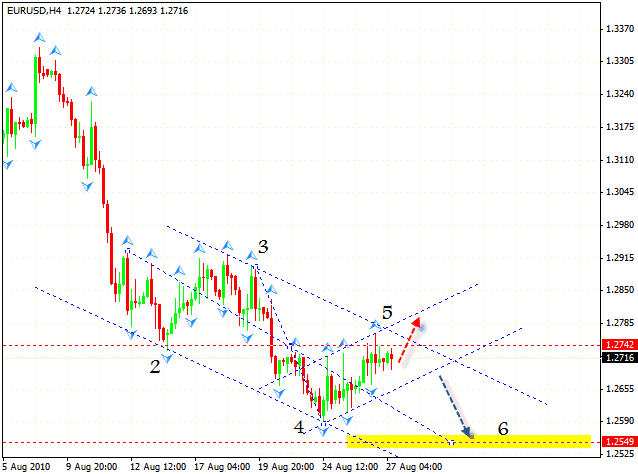Viewport: 638px width, 474px height.
Task: Select the 1.2549 red price label
Action: [619, 442]
